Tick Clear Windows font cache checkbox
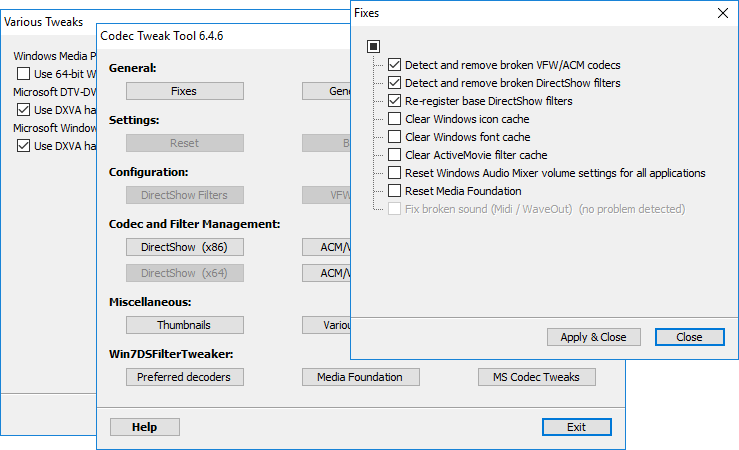739x450 pixels. point(394,137)
